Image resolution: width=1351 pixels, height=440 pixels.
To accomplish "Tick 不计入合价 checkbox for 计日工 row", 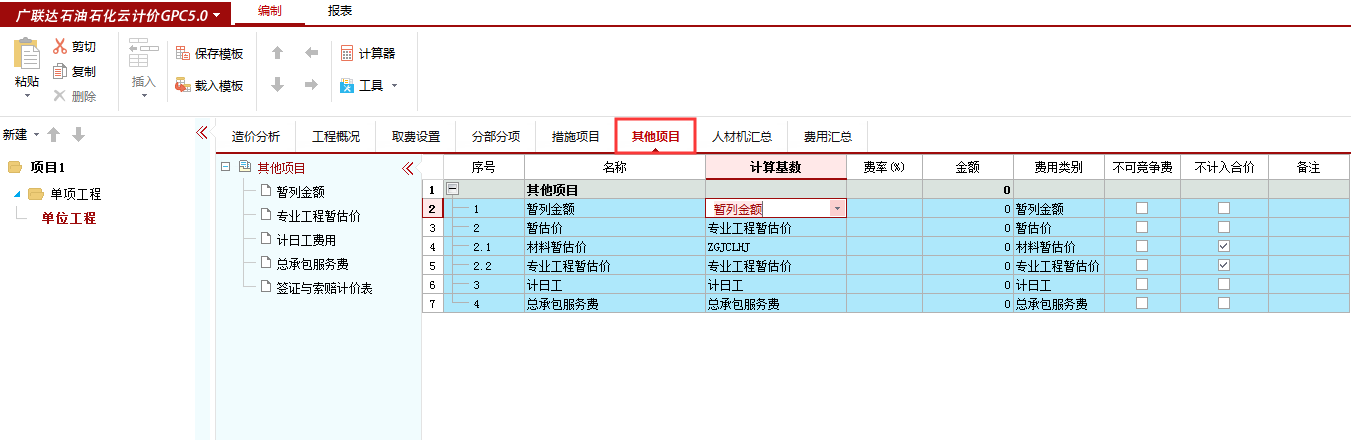I will point(1224,284).
